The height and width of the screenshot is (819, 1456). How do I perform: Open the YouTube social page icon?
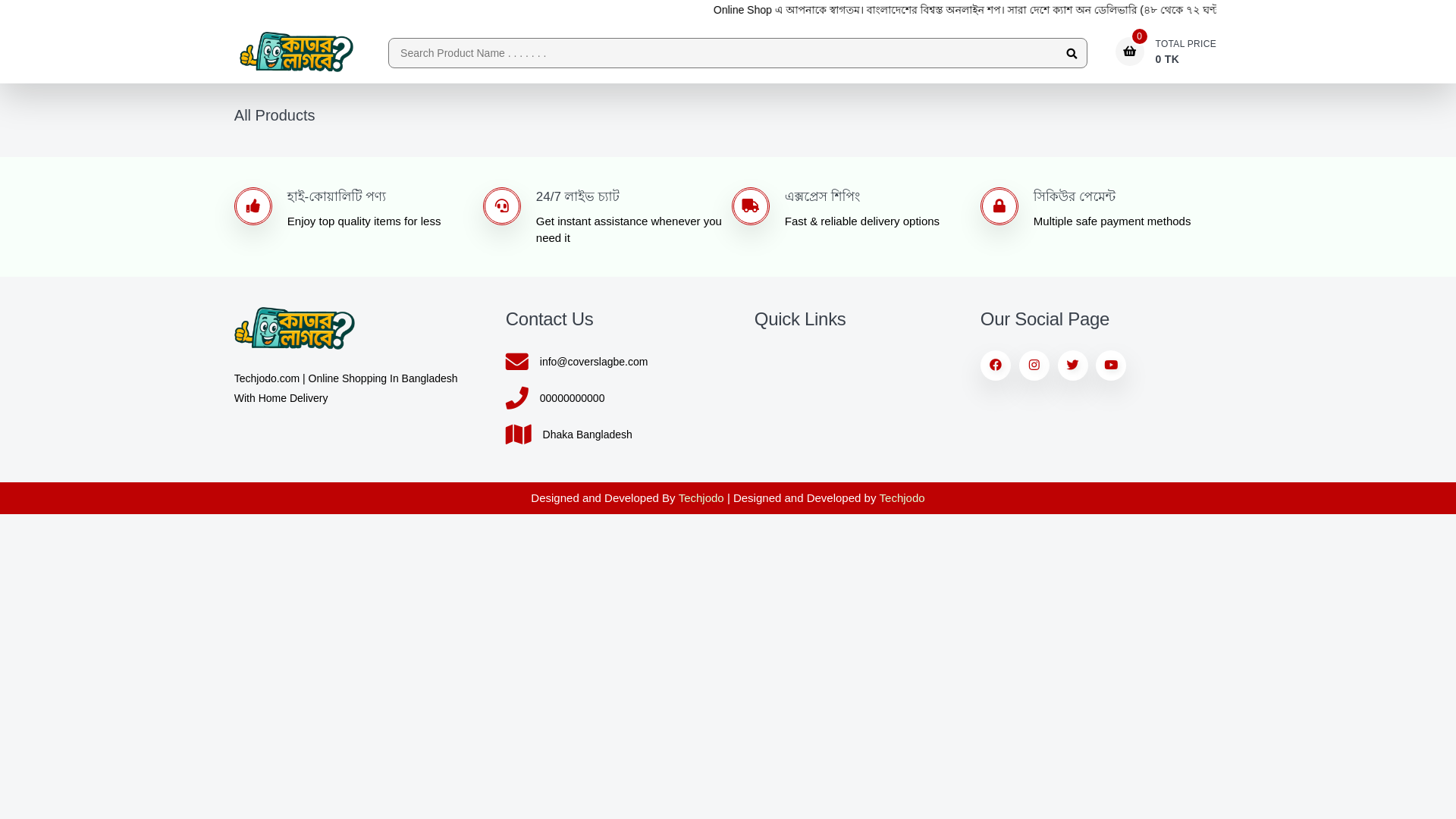[x=1110, y=366]
